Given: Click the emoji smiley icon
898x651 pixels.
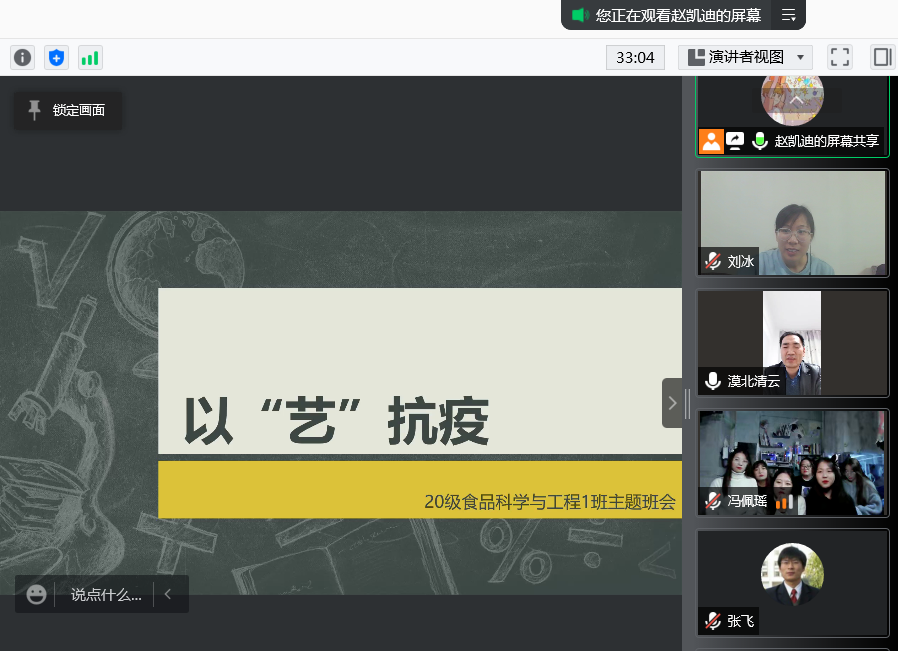Looking at the screenshot, I should (37, 594).
